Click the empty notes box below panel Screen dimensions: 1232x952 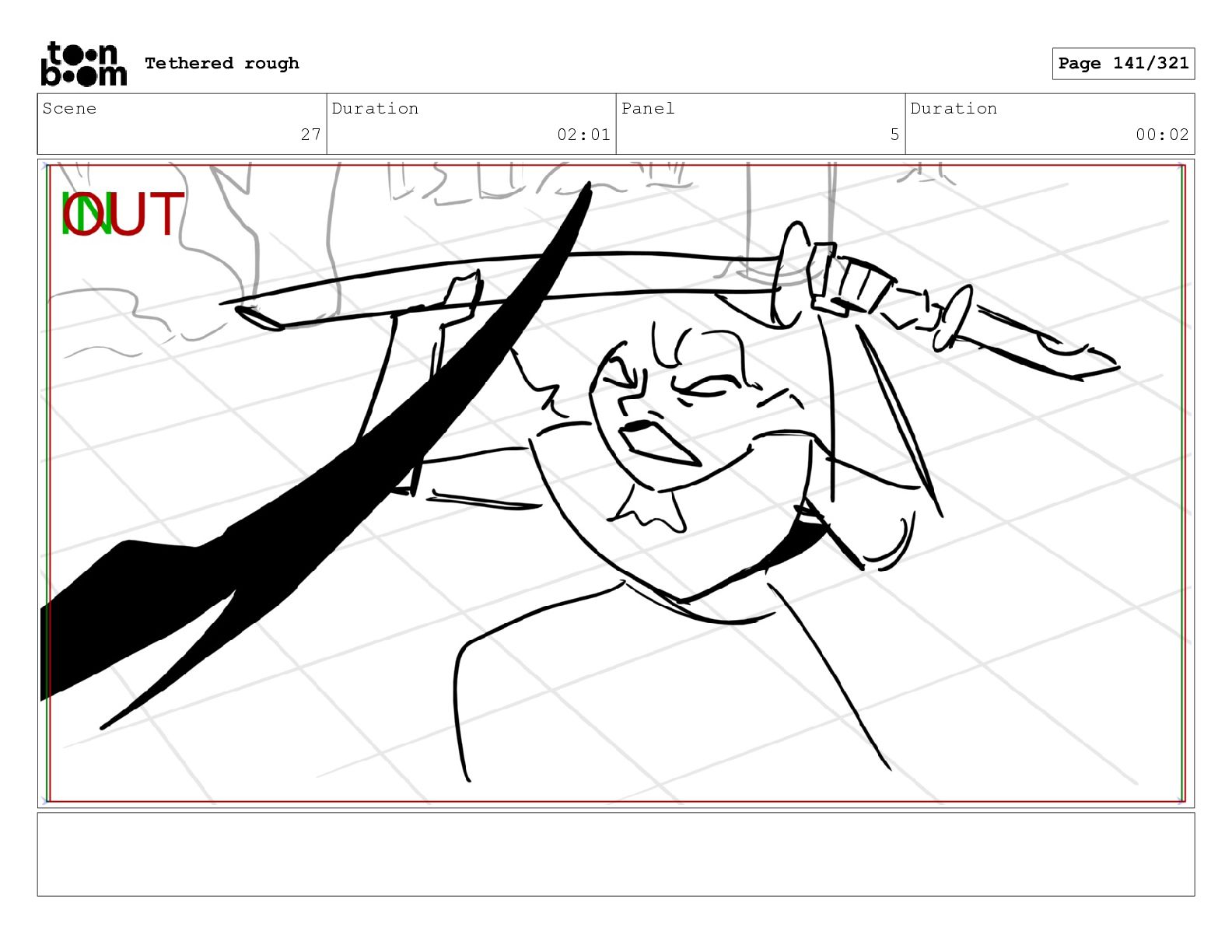tap(616, 854)
